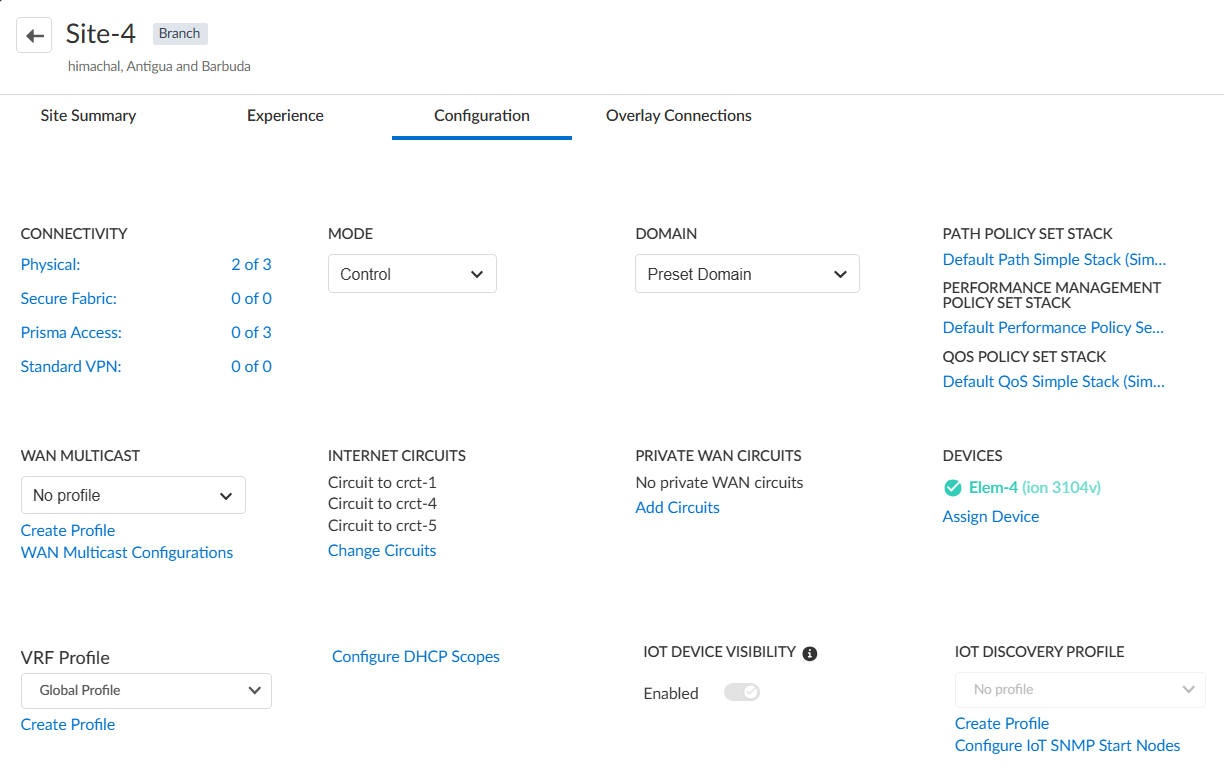Open the WAN Multicast Configurations link

tap(127, 552)
